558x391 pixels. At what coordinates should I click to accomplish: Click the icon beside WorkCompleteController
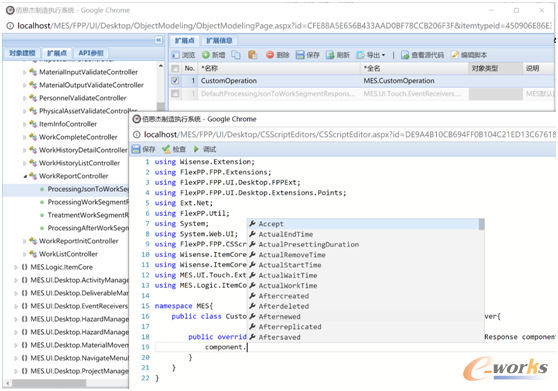click(x=33, y=137)
